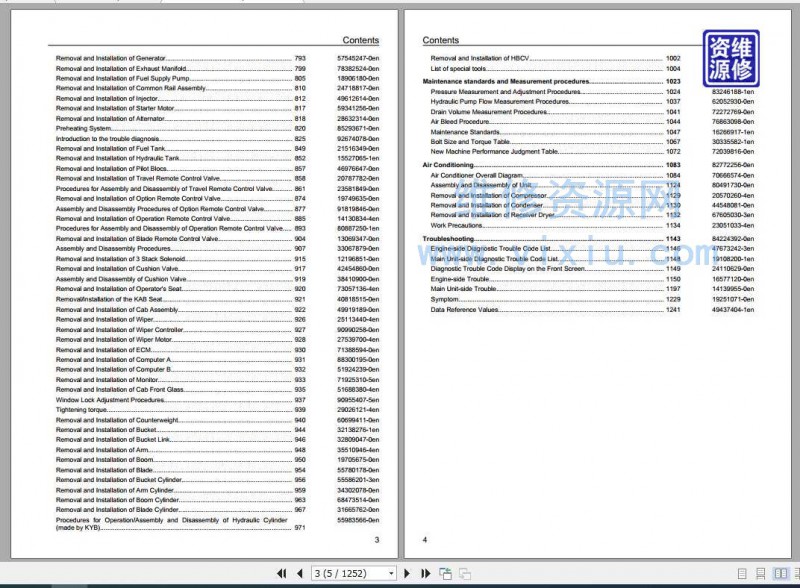The width and height of the screenshot is (800, 588).
Task: Click 'Removal and Installation of Exhaust Manifold'
Action: coord(121,68)
